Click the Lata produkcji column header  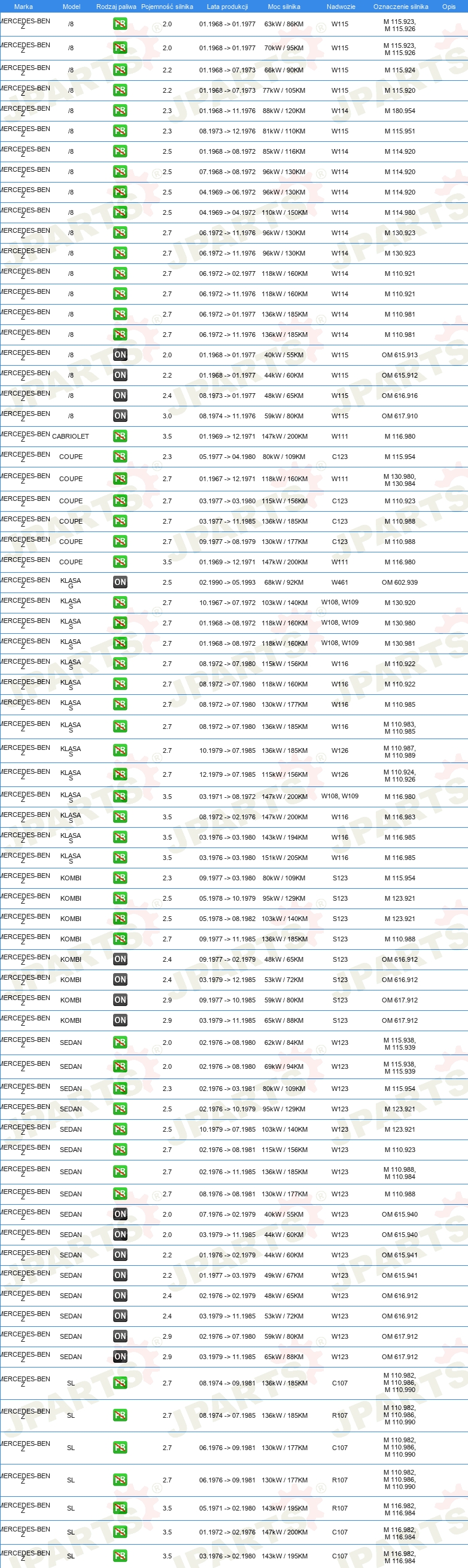click(227, 7)
